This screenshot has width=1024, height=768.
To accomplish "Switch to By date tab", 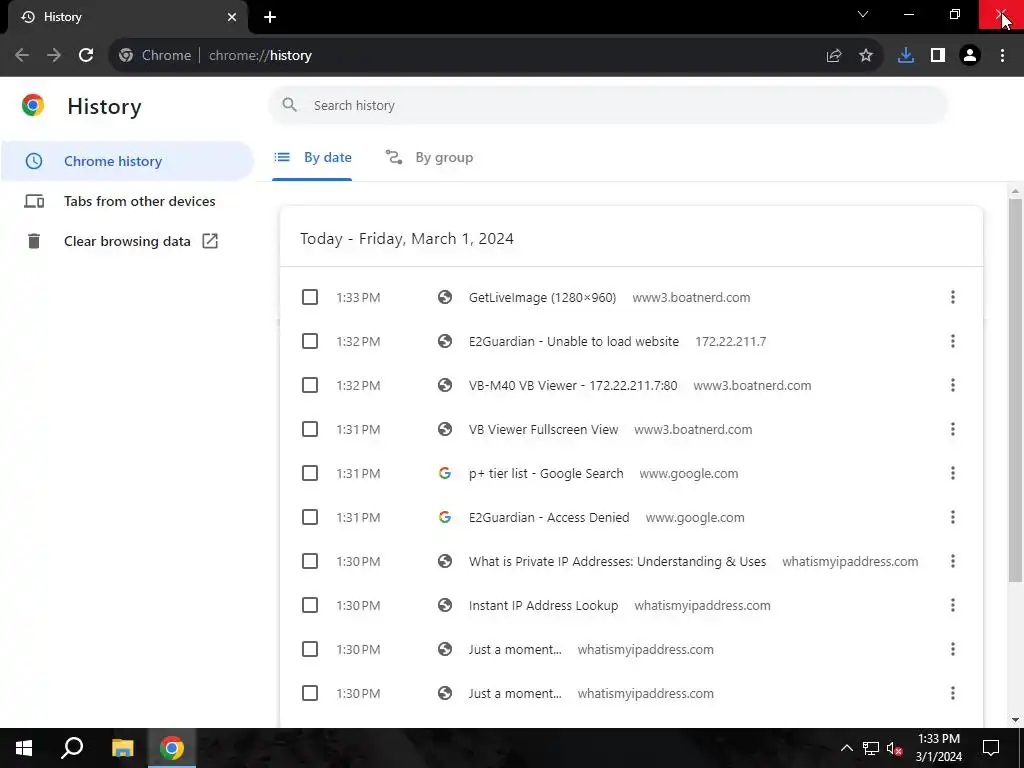I will click(x=312, y=157).
